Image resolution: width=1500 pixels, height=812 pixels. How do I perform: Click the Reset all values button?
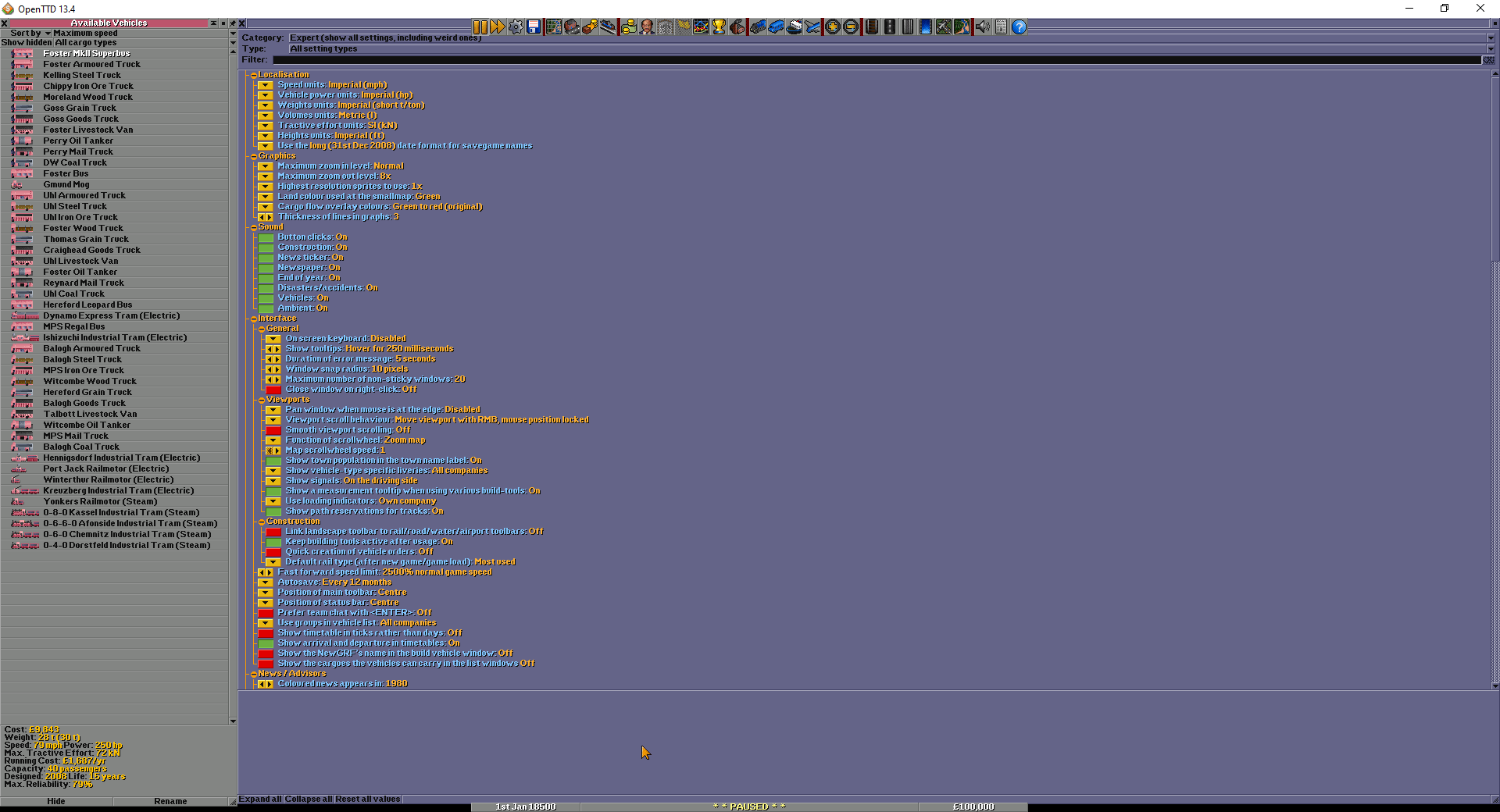(368, 799)
